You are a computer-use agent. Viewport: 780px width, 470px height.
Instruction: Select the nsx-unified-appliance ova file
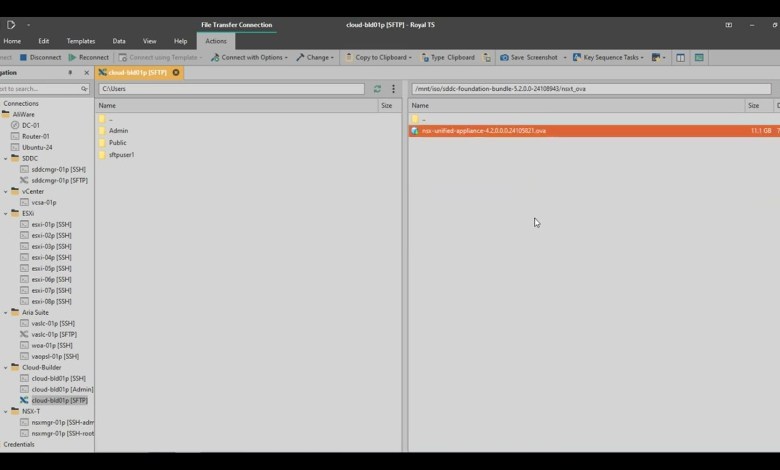594,131
